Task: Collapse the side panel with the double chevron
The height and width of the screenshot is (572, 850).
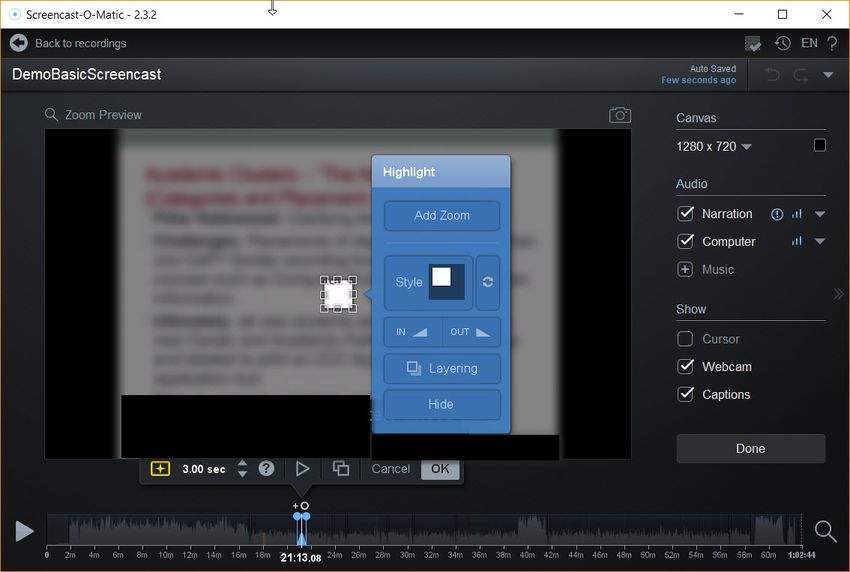Action: click(x=839, y=294)
